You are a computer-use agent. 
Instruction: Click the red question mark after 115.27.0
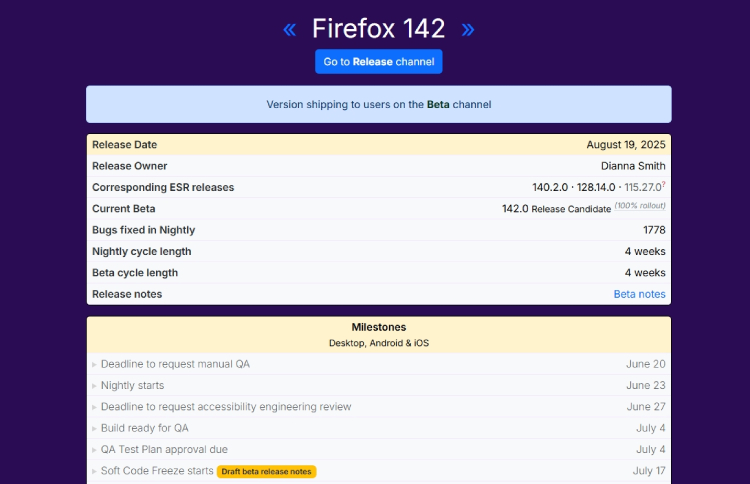663,184
